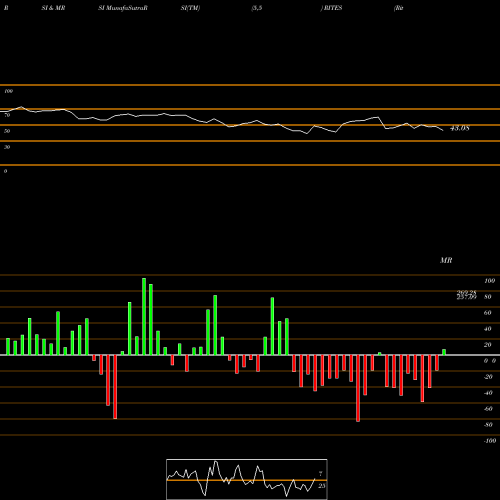This screenshot has width=500, height=500.
Task: Click the MR panel title label
Action: coord(446,260)
